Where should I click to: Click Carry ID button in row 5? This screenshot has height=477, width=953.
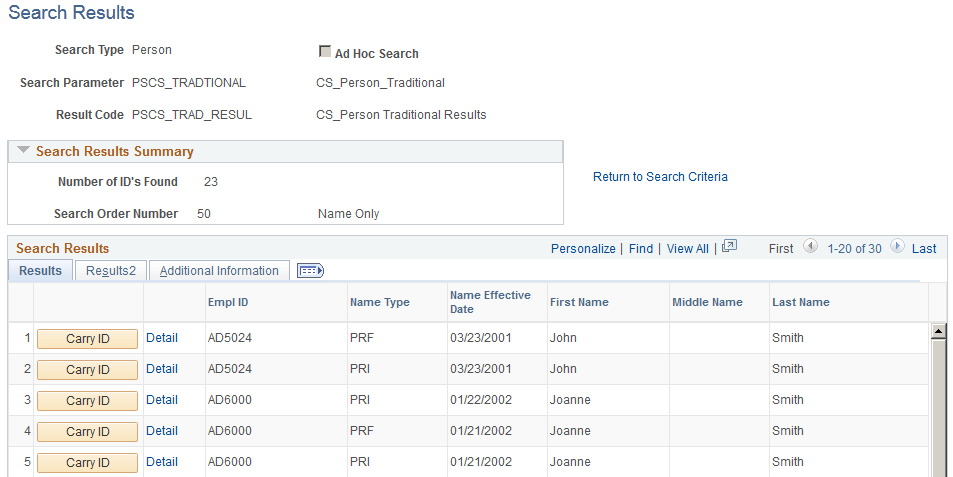(x=88, y=463)
